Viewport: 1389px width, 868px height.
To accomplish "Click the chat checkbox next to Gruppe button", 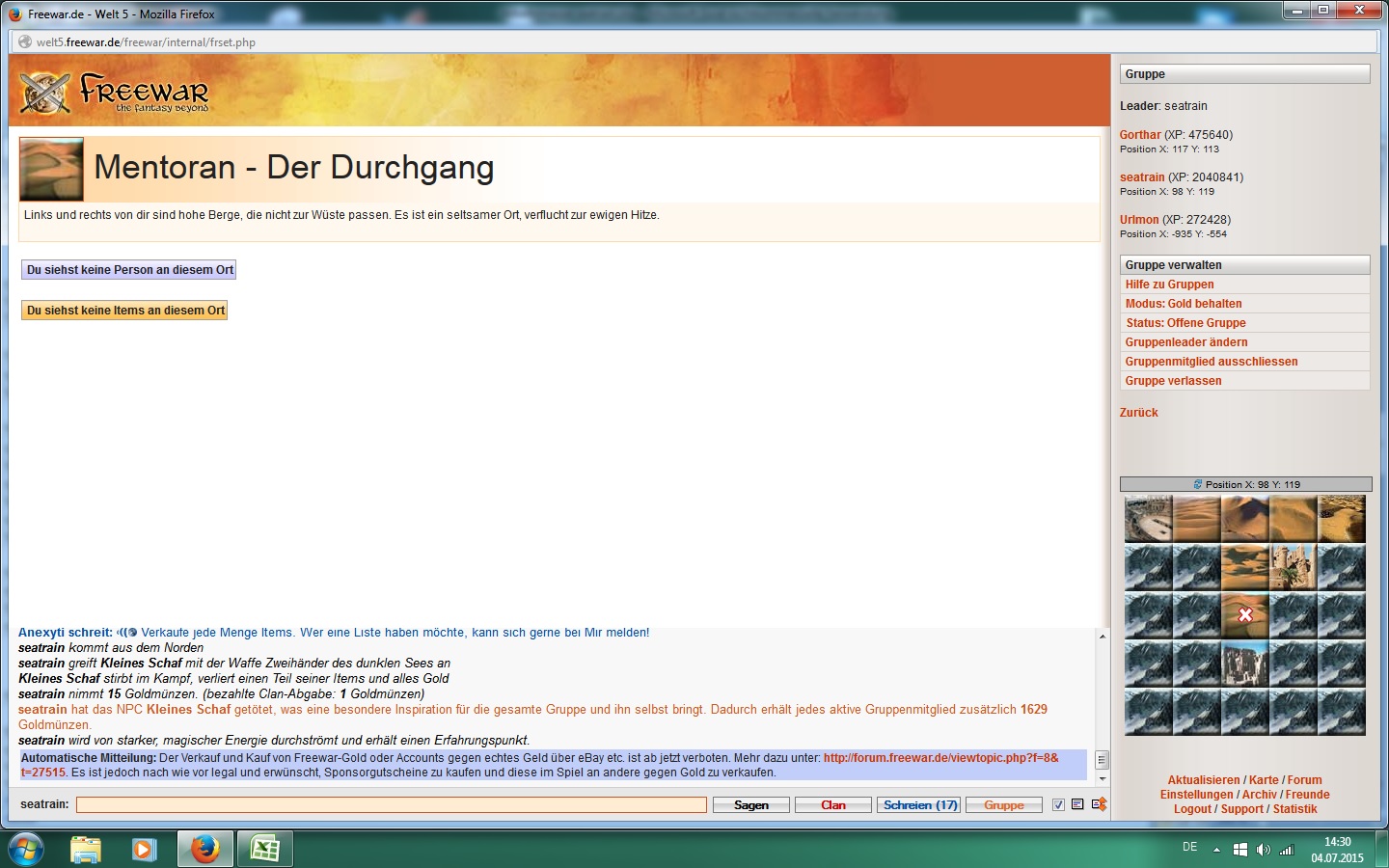I will (1058, 804).
